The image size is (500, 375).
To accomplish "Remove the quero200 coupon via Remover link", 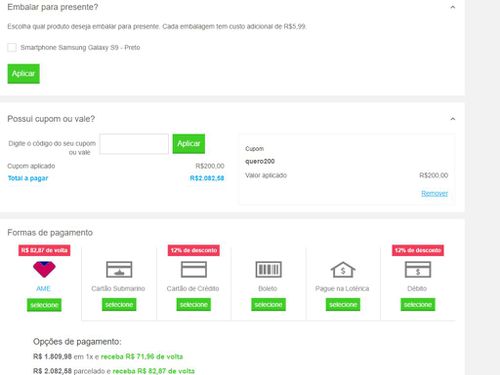I will [x=434, y=193].
